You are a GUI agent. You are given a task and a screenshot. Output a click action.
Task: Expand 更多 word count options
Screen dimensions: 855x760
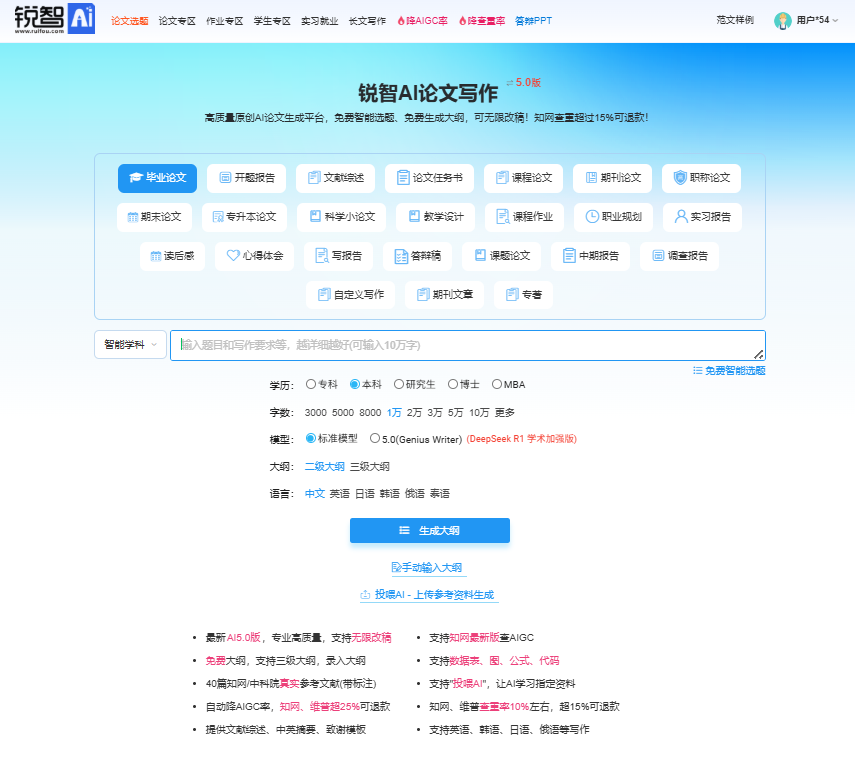pyautogui.click(x=505, y=412)
